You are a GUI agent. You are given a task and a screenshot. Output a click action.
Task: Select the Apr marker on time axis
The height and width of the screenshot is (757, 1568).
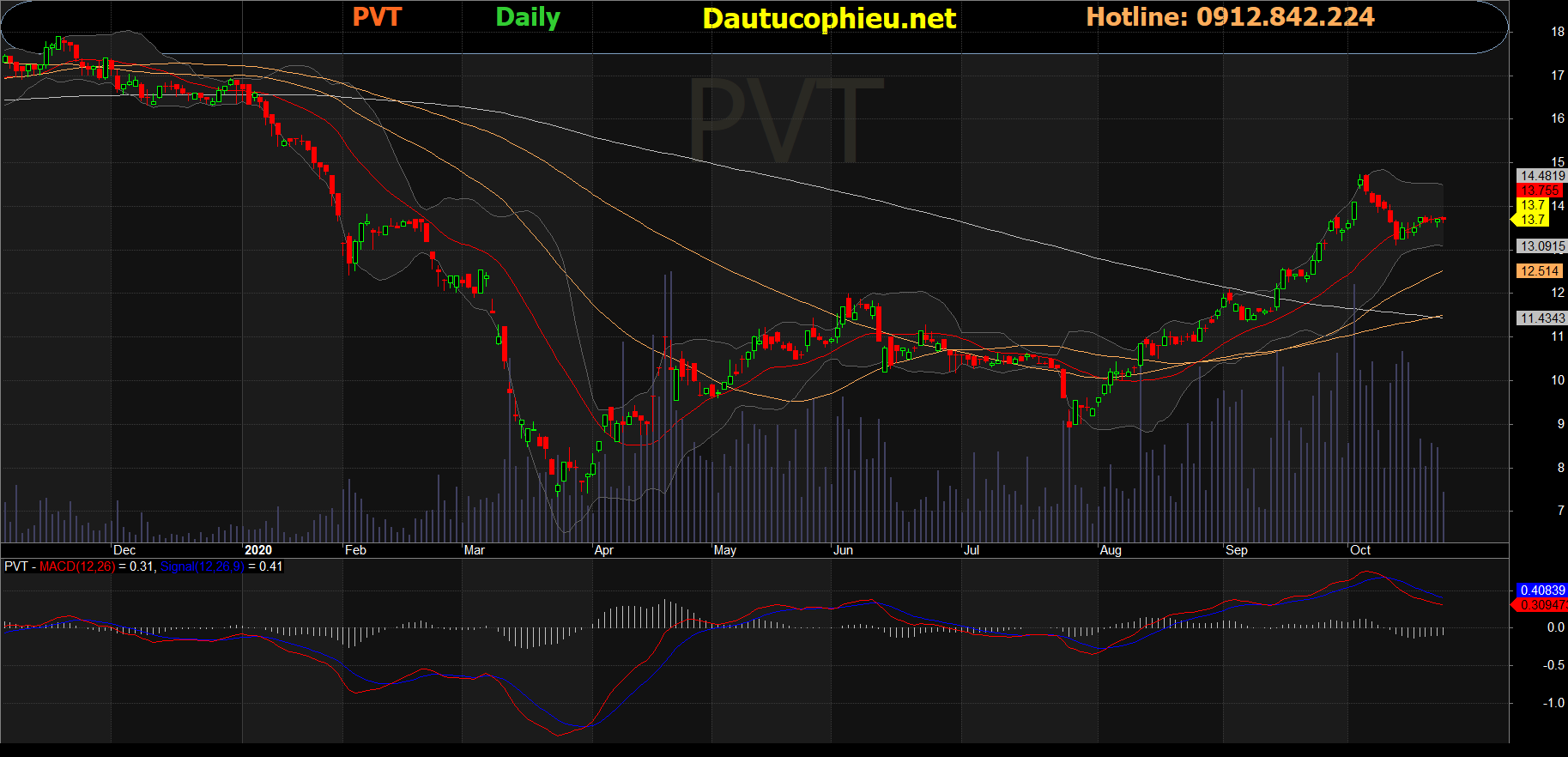[x=604, y=550]
